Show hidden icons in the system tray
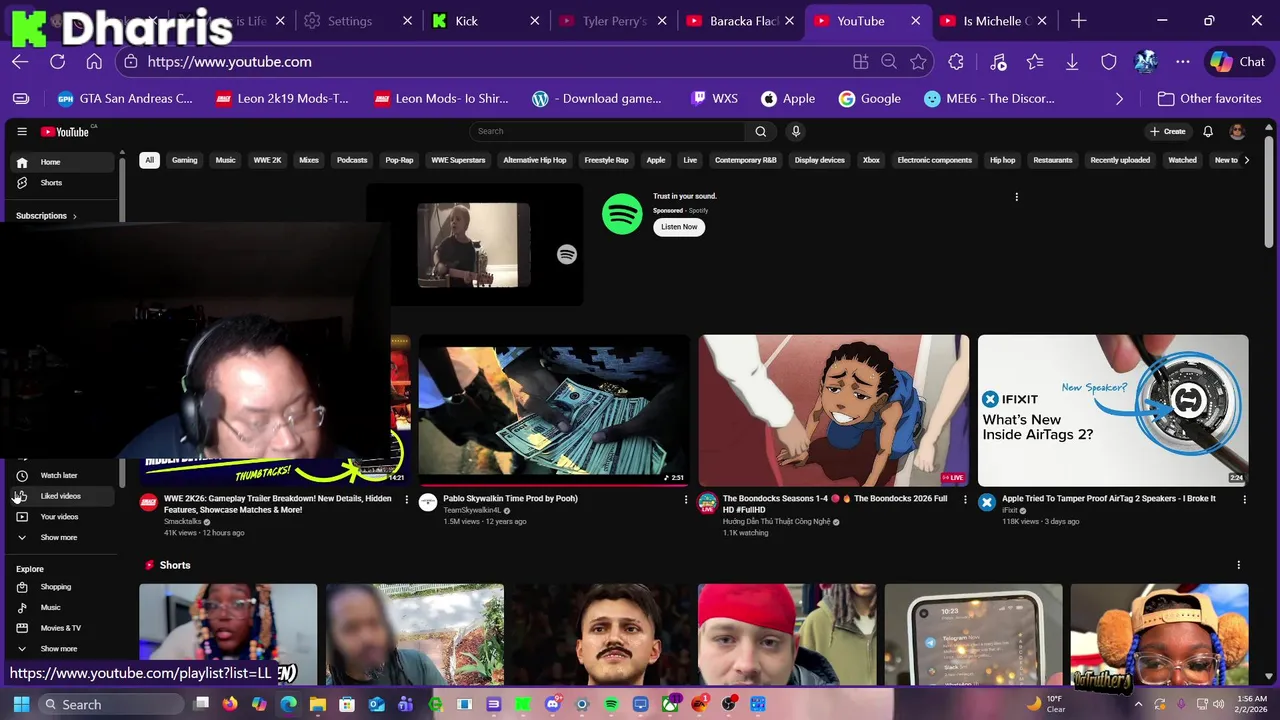 (x=1138, y=704)
